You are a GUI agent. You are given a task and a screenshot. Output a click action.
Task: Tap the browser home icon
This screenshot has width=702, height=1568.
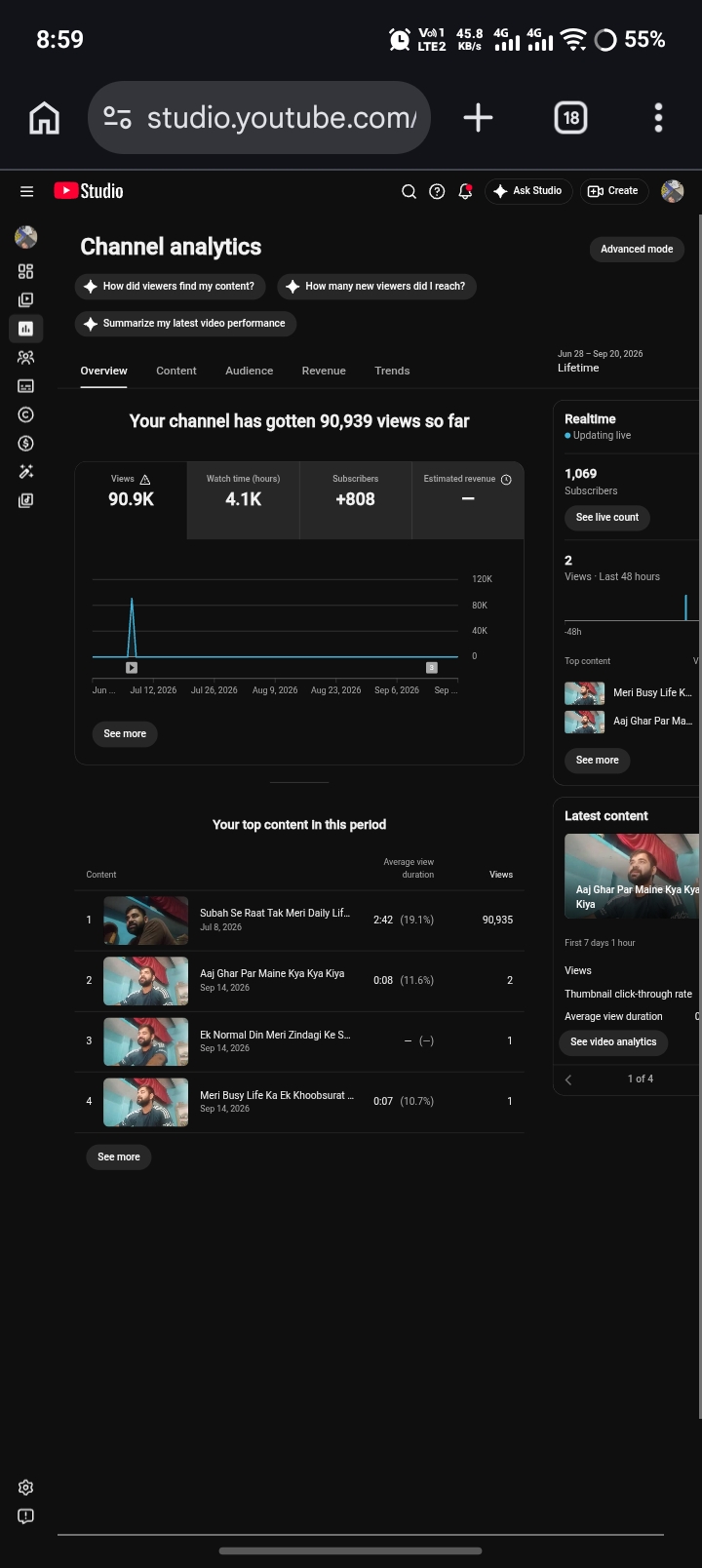(x=45, y=118)
